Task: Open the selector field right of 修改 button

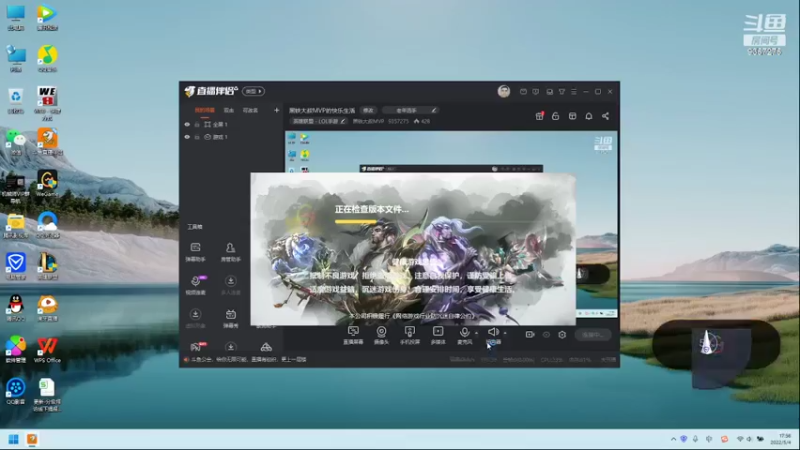Action: coord(410,110)
